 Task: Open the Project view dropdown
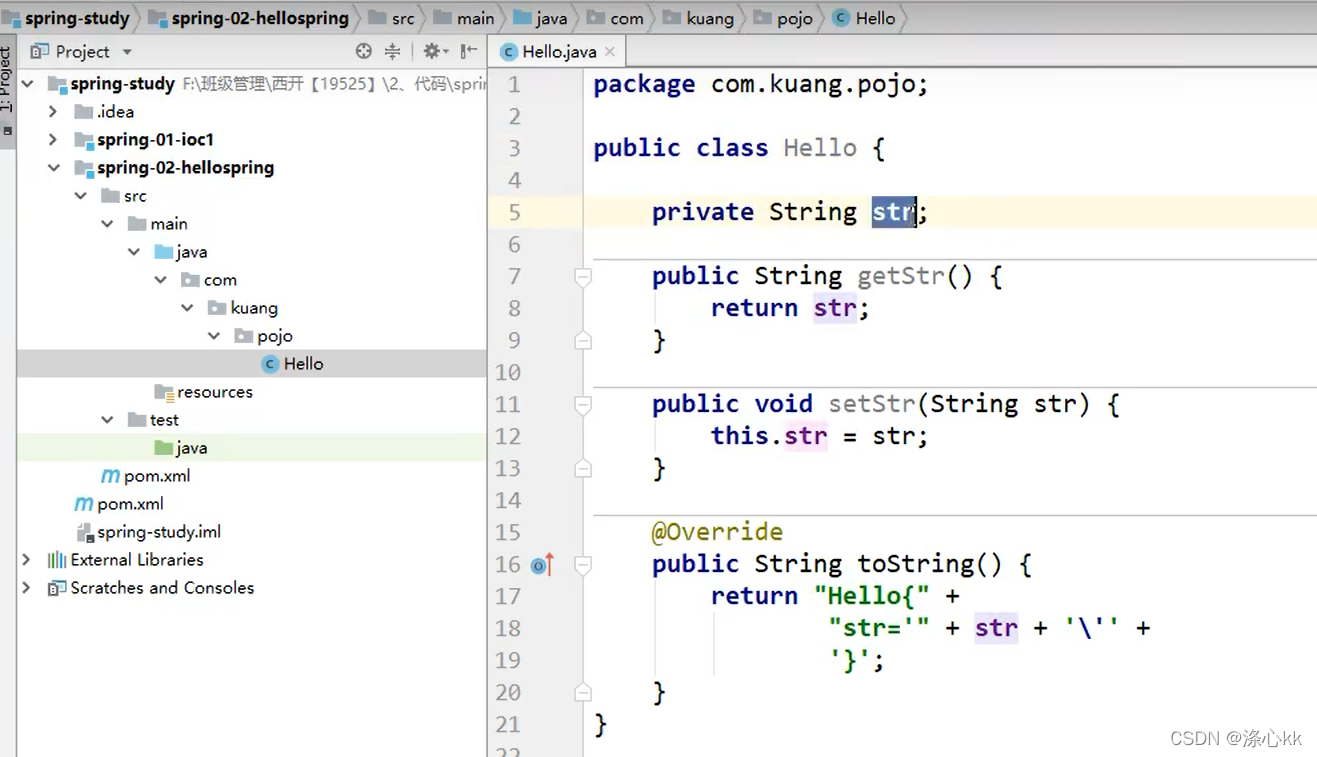(x=127, y=52)
